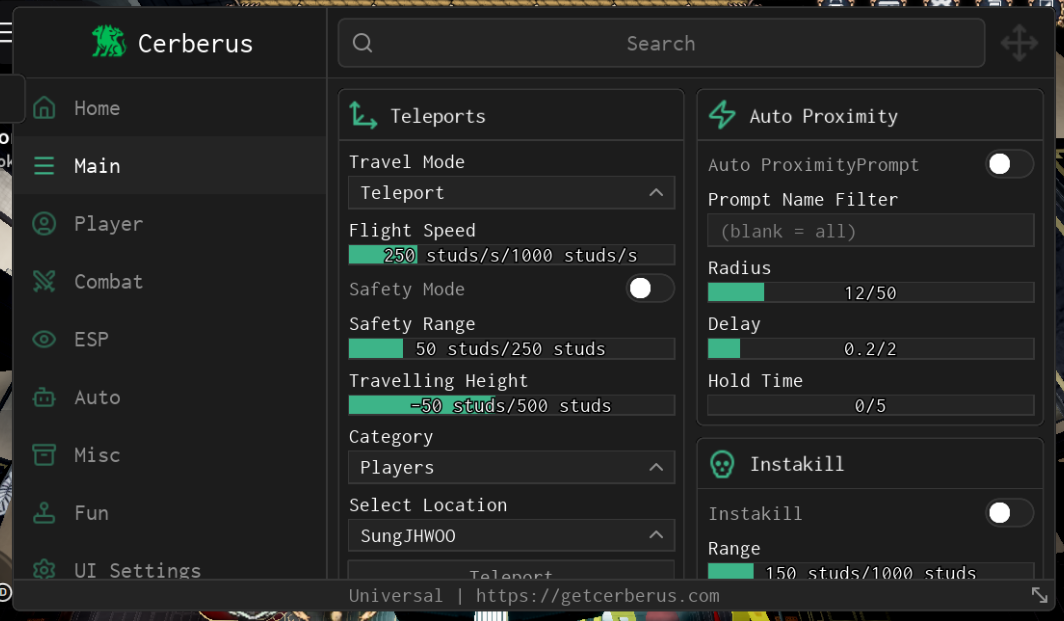Click the Misc archive box icon
Viewport: 1064px width, 621px height.
[x=44, y=455]
